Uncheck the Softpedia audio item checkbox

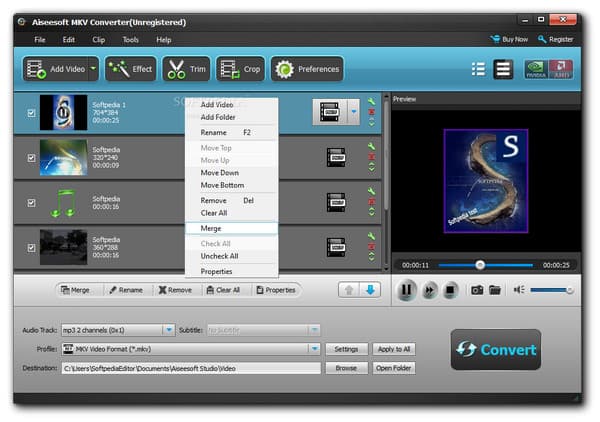[x=31, y=202]
